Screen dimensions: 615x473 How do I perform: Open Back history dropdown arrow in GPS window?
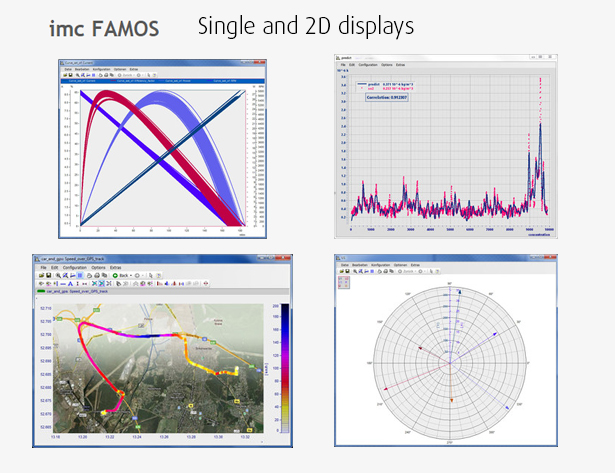click(131, 275)
